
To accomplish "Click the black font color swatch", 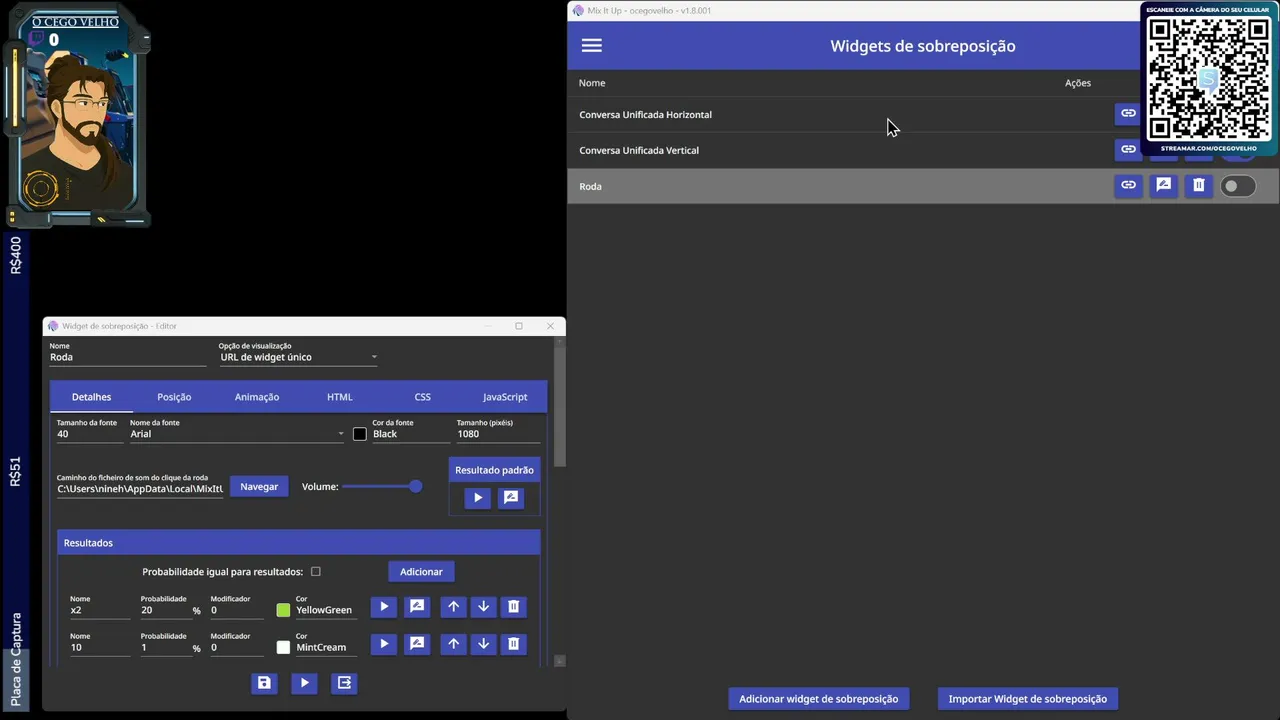I will 360,434.
